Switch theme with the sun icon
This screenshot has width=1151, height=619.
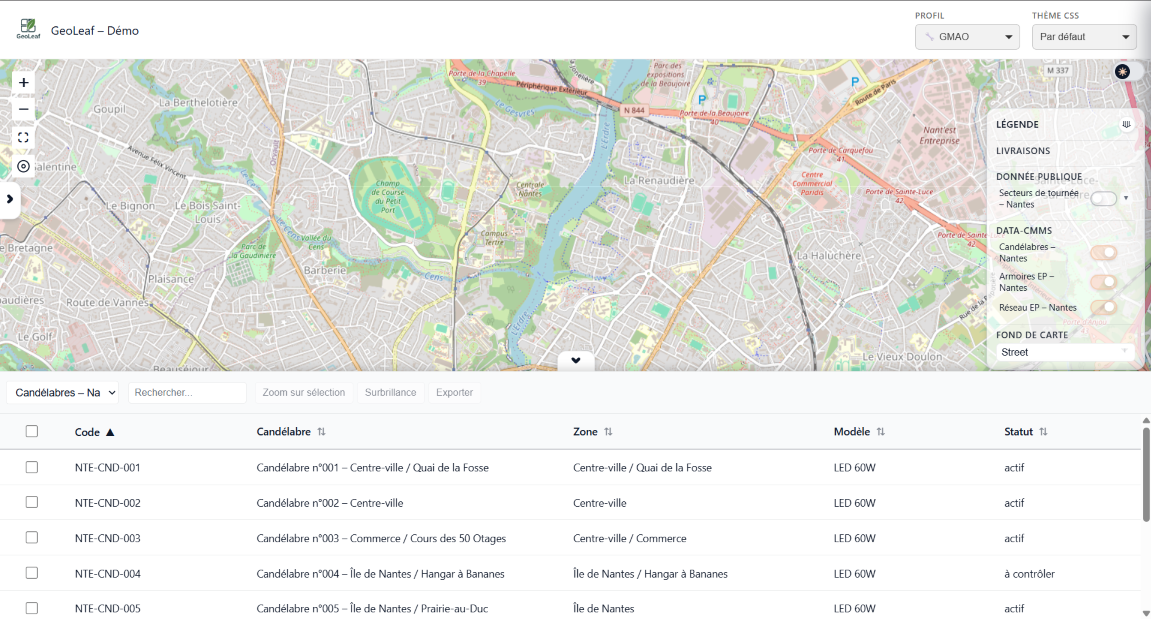(x=1123, y=72)
